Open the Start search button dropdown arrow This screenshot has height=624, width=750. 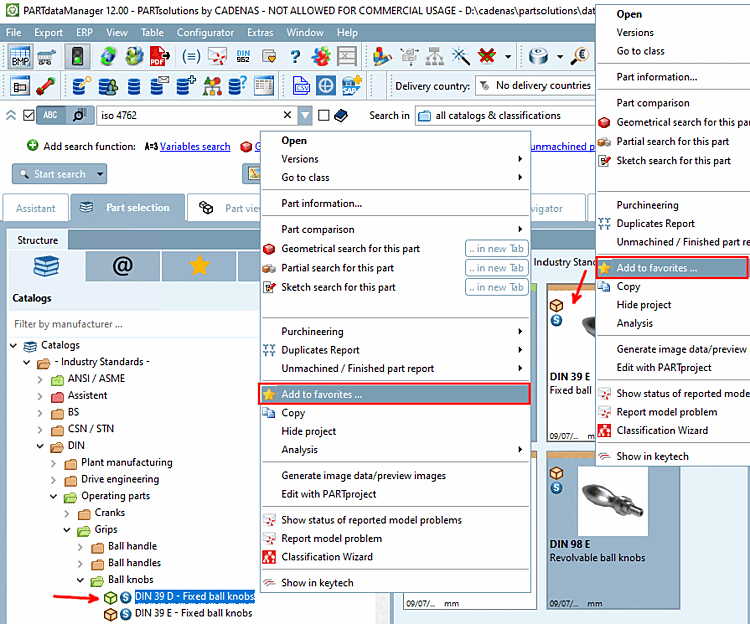100,174
